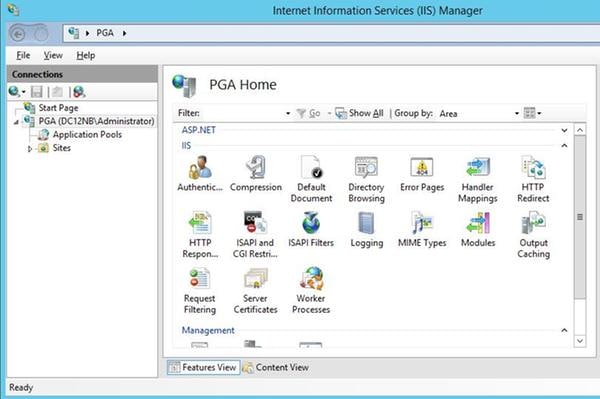The image size is (600, 399).
Task: Open the Default Document feature
Action: pos(311,179)
